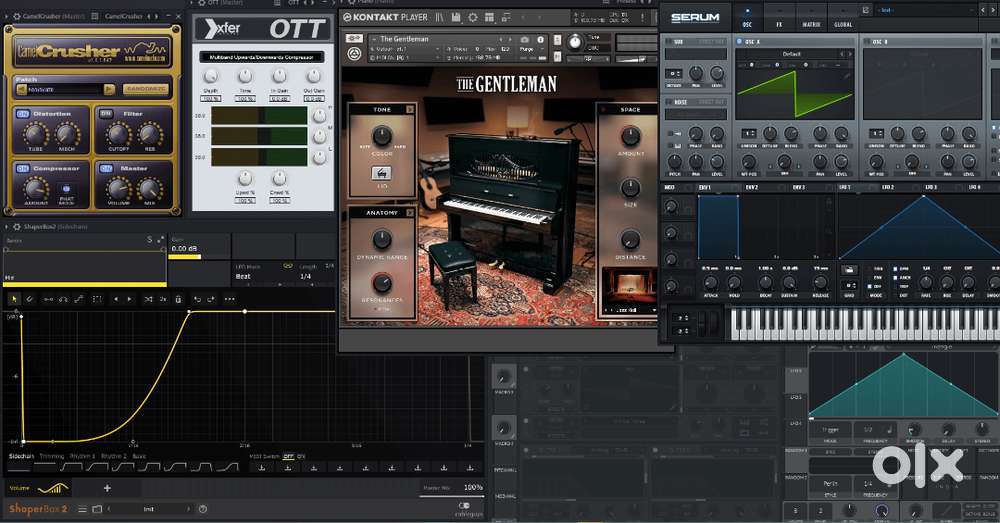Image resolution: width=1000 pixels, height=523 pixels.
Task: Toggle the Distortion ON switch
Action: coord(23,114)
